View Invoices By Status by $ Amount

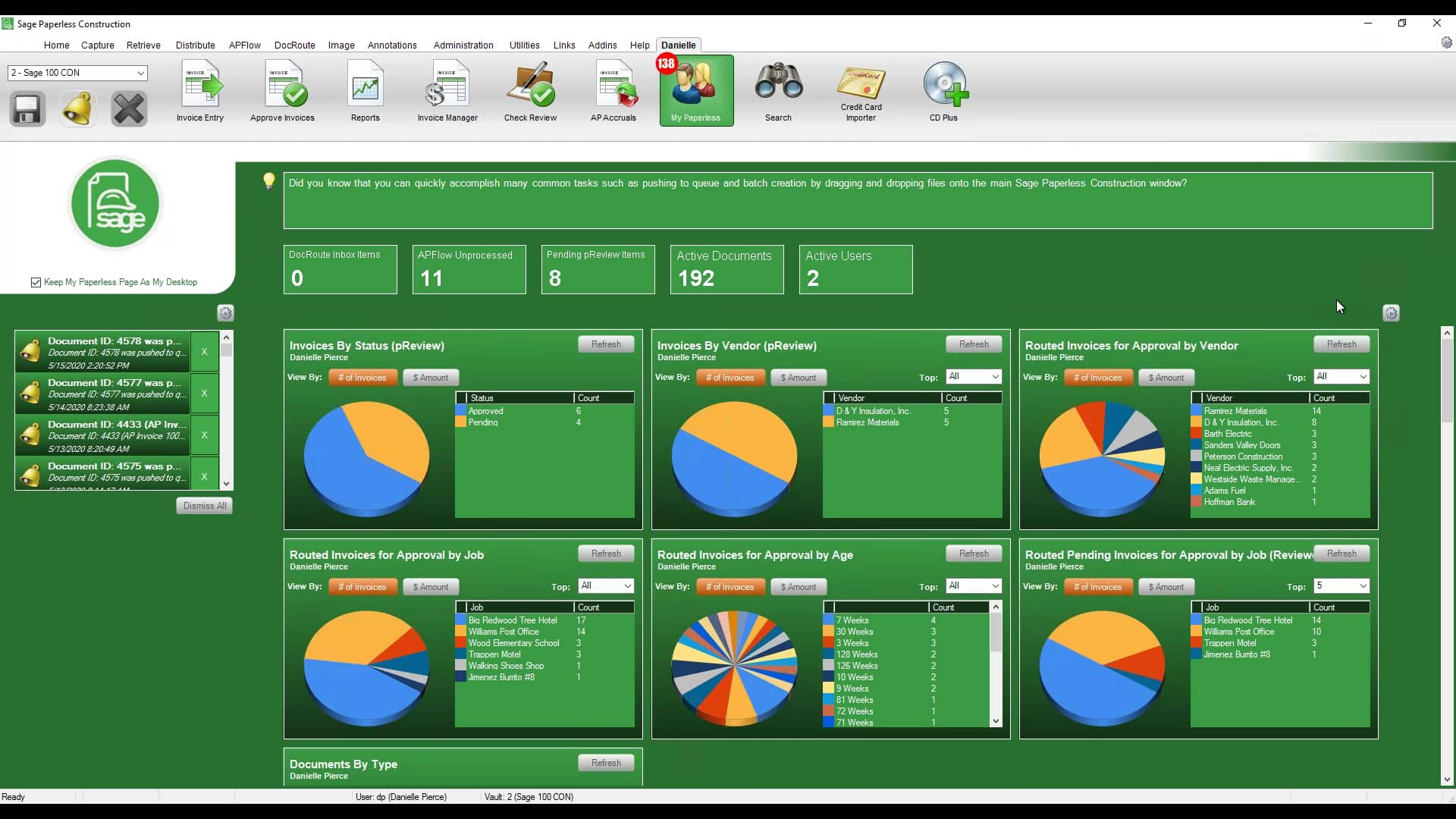(x=431, y=377)
